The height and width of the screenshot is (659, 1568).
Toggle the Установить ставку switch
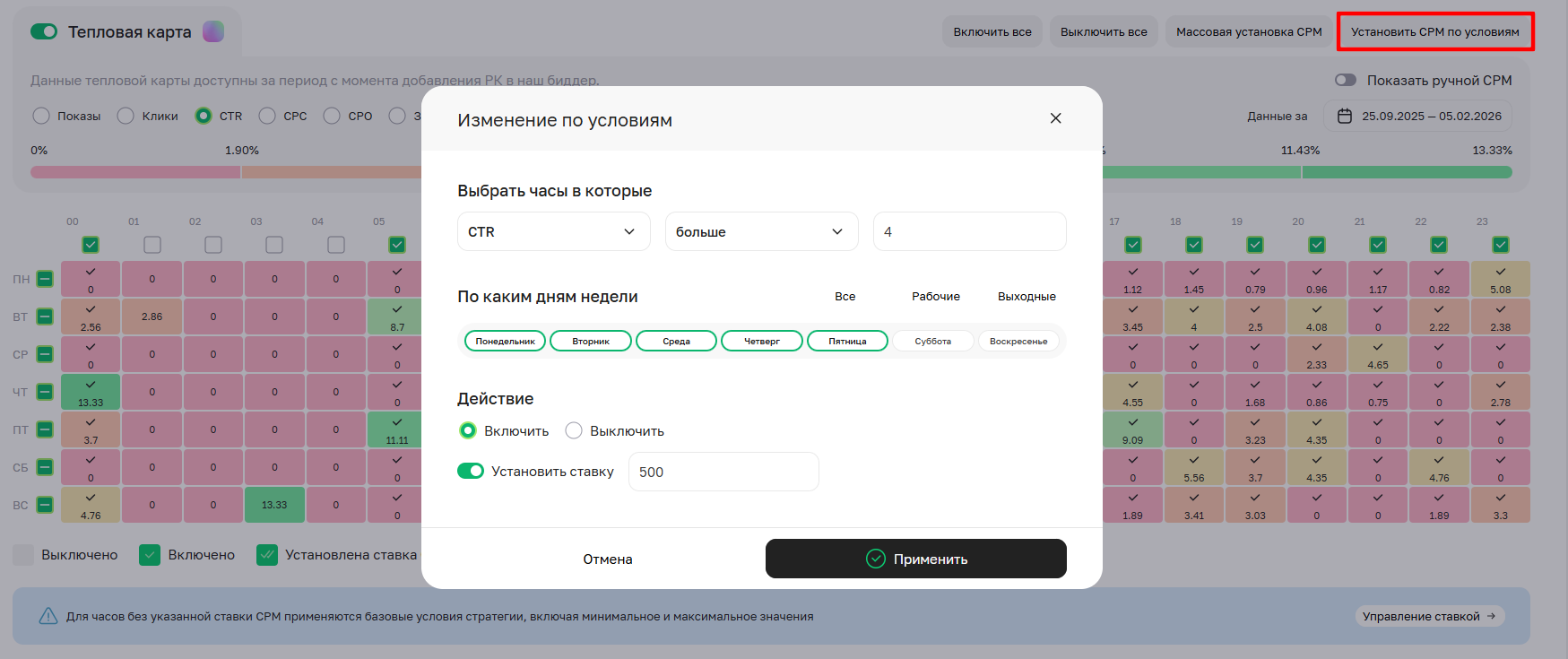pyautogui.click(x=471, y=472)
